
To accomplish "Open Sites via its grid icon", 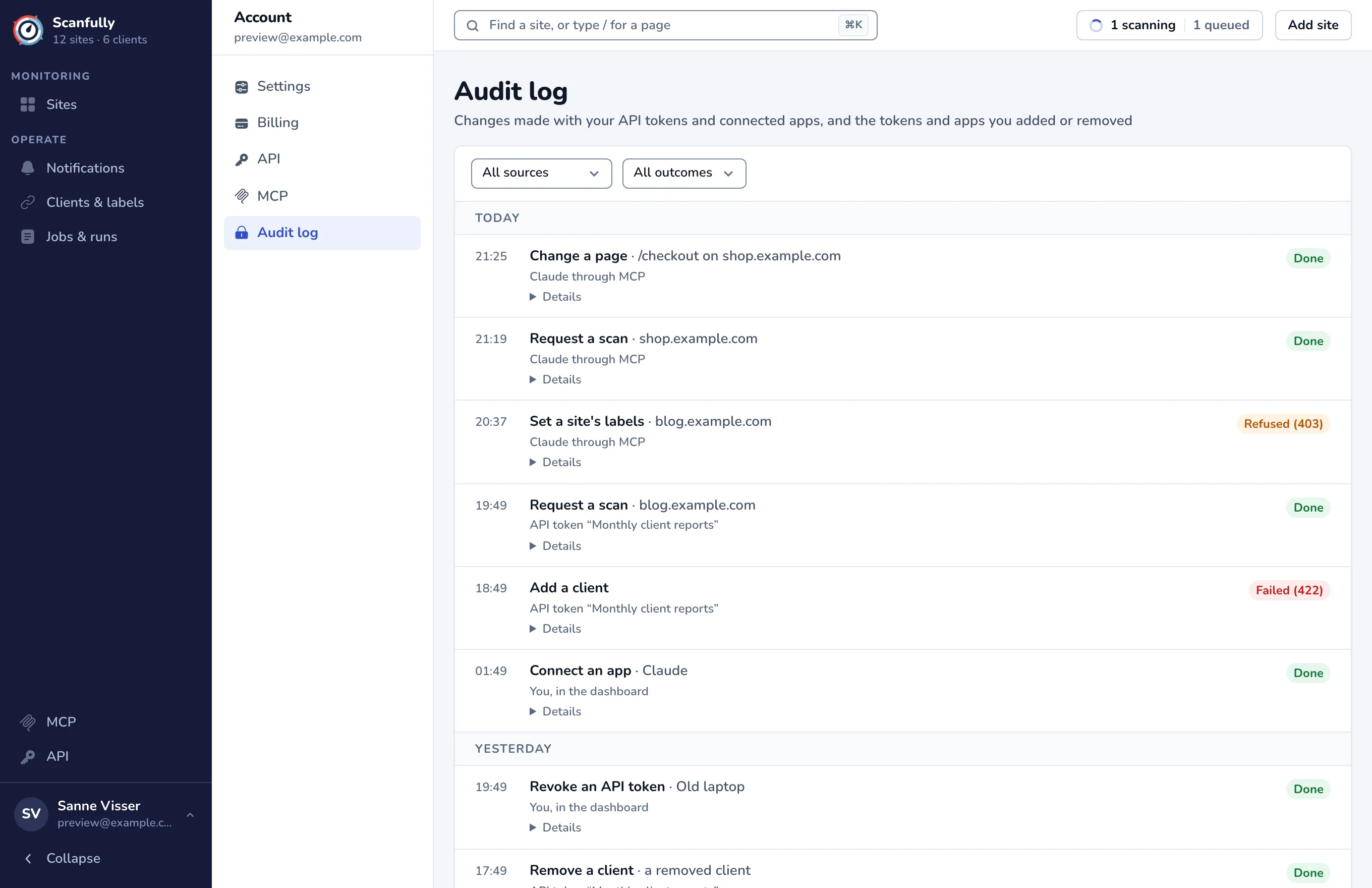I will pos(28,104).
